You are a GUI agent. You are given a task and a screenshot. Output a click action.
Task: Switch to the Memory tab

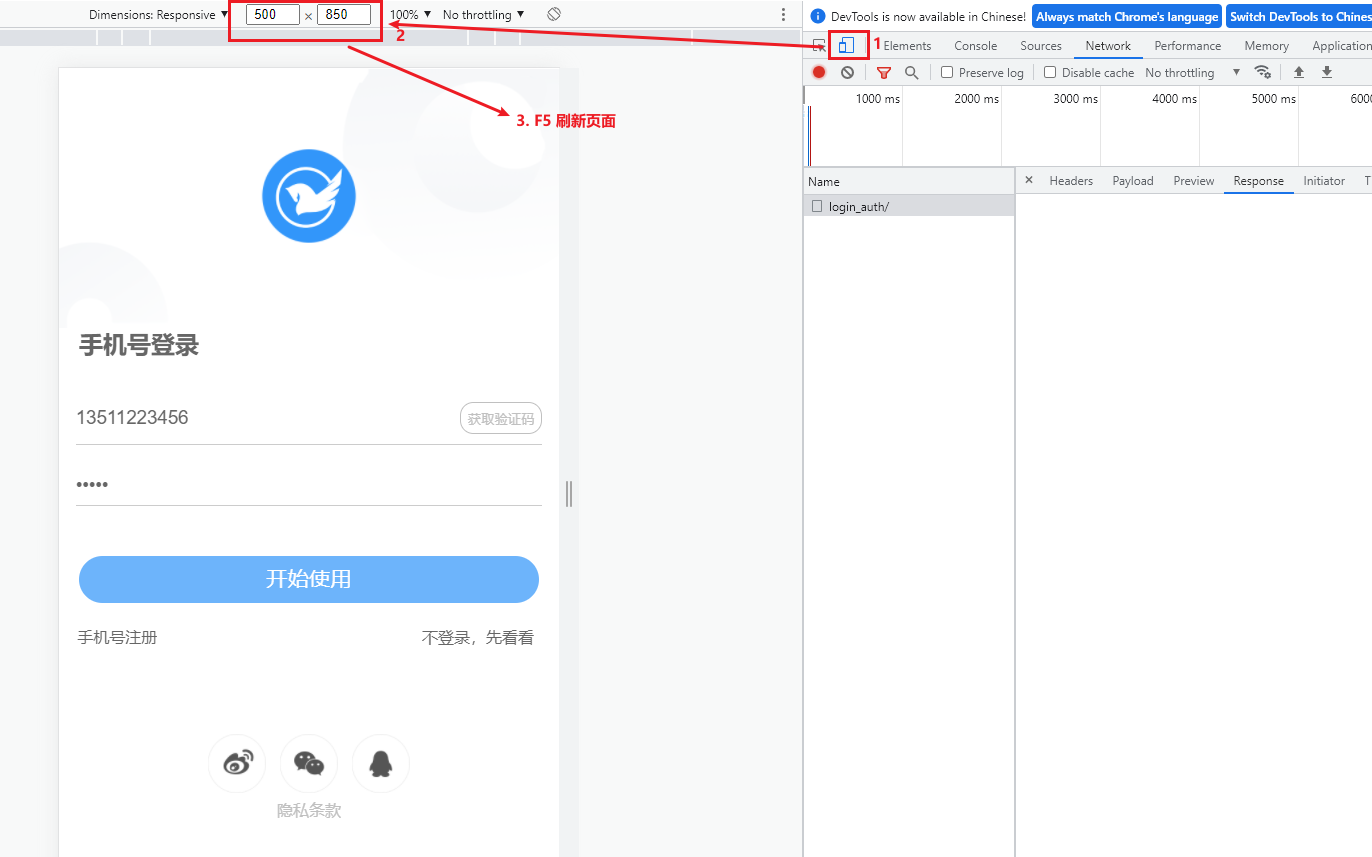1266,46
